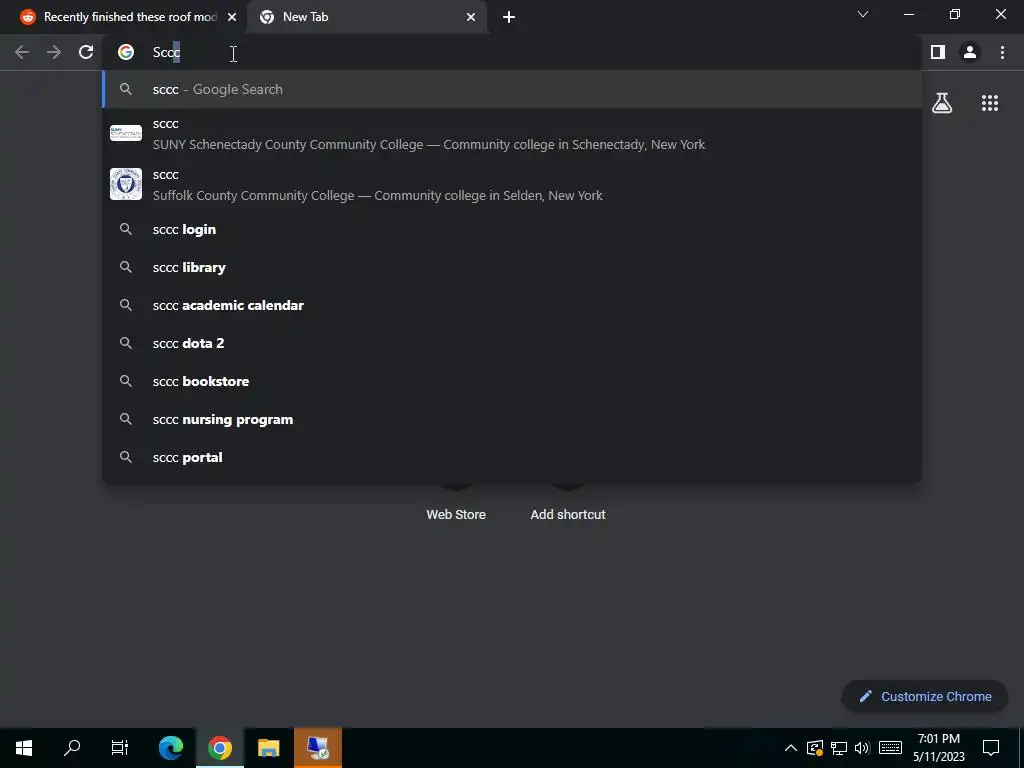Open Windows taskbar search

[x=72, y=748]
